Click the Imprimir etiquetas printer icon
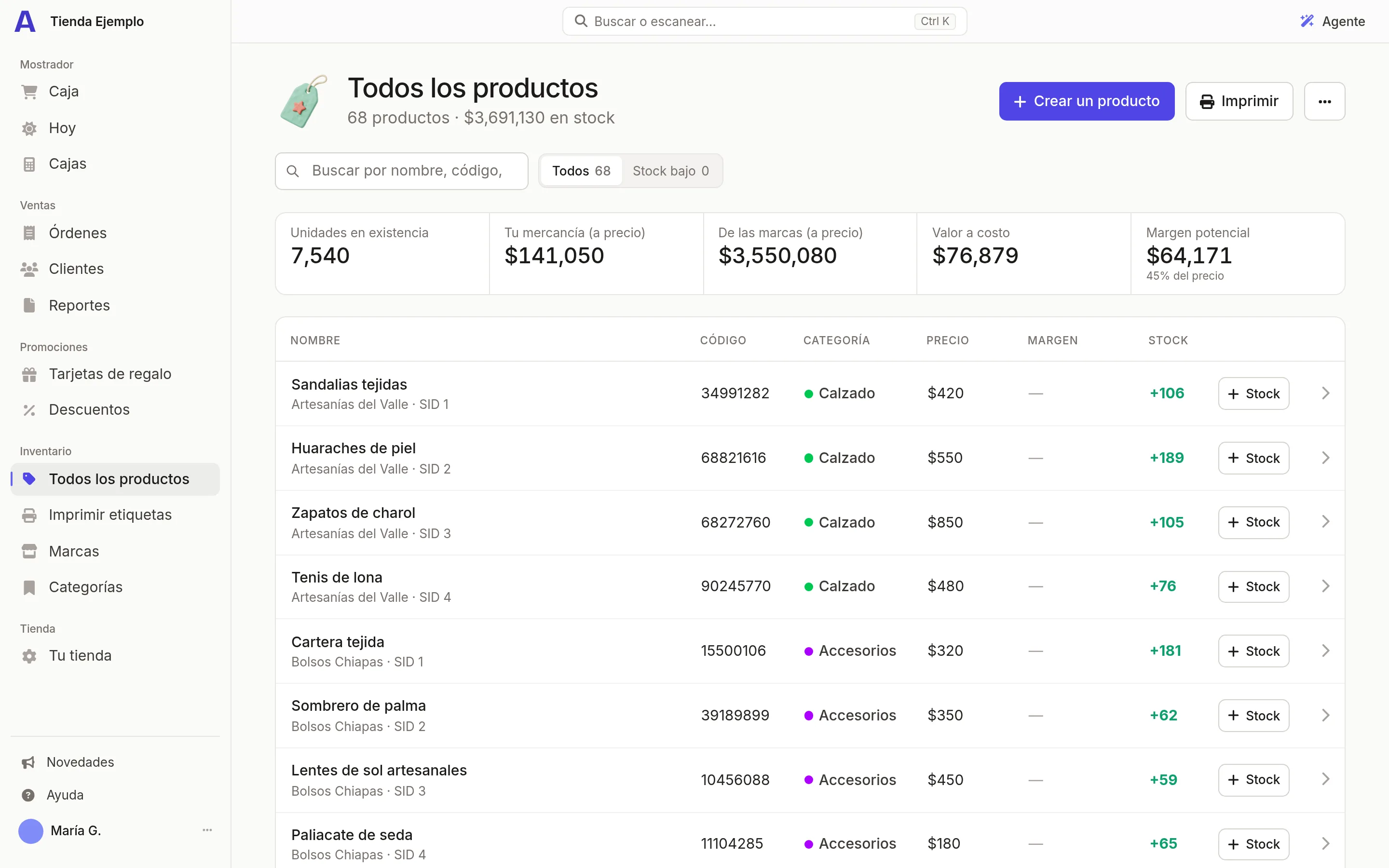The image size is (1389, 868). (x=29, y=515)
